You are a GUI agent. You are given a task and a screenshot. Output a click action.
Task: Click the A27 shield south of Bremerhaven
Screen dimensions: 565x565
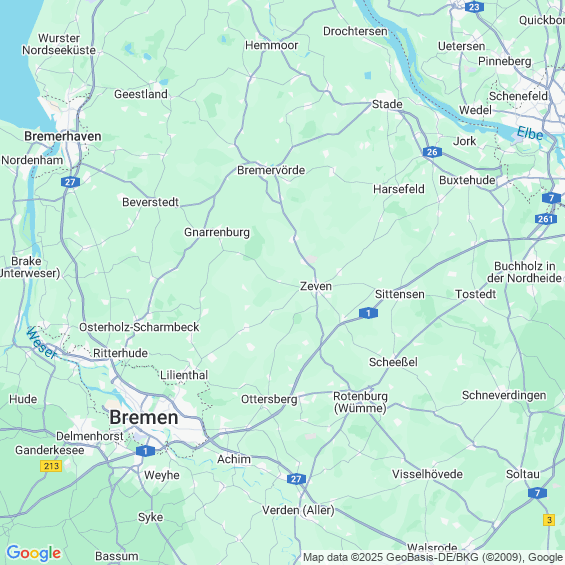pos(70,182)
